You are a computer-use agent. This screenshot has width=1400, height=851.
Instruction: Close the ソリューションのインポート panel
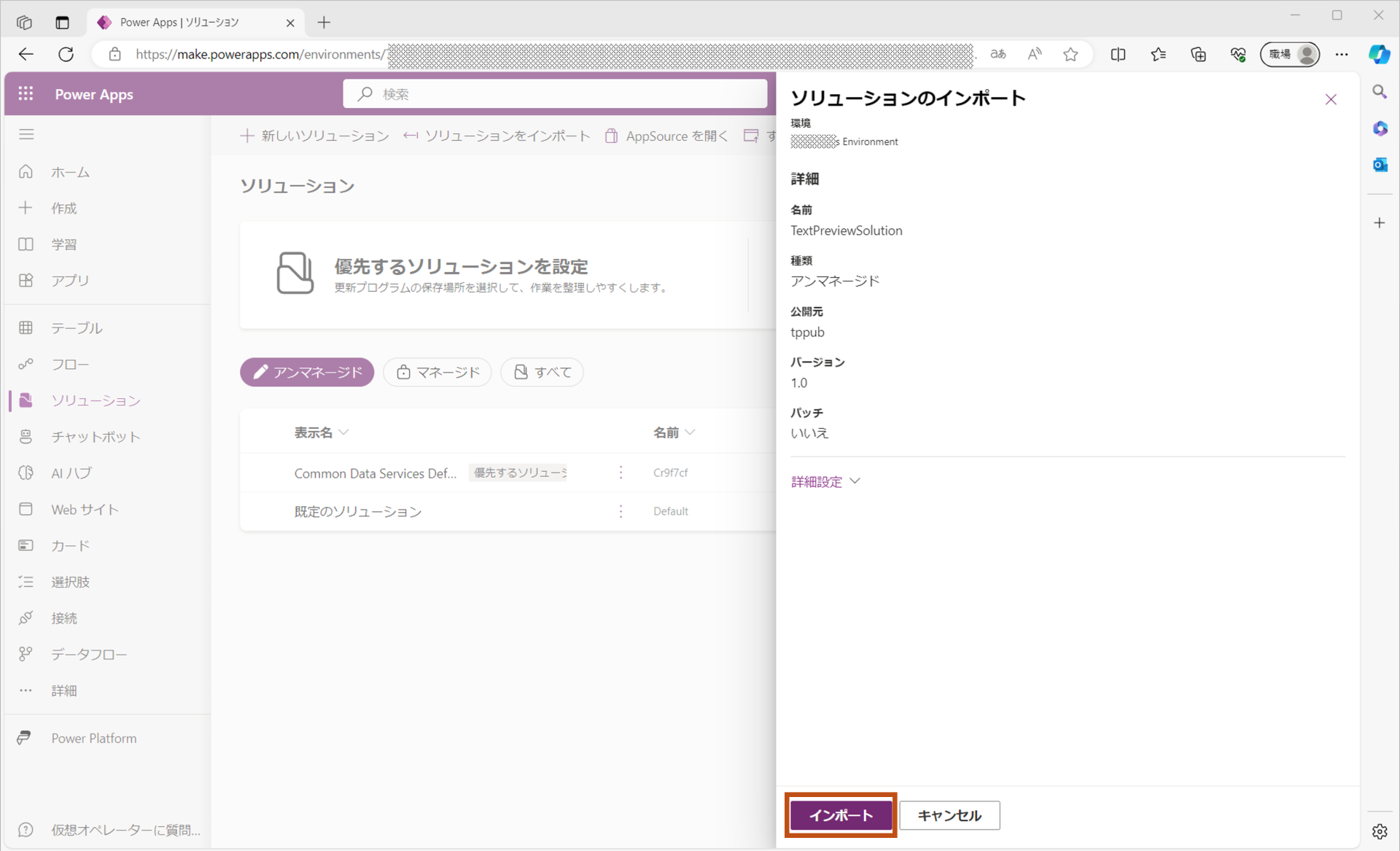tap(1331, 99)
